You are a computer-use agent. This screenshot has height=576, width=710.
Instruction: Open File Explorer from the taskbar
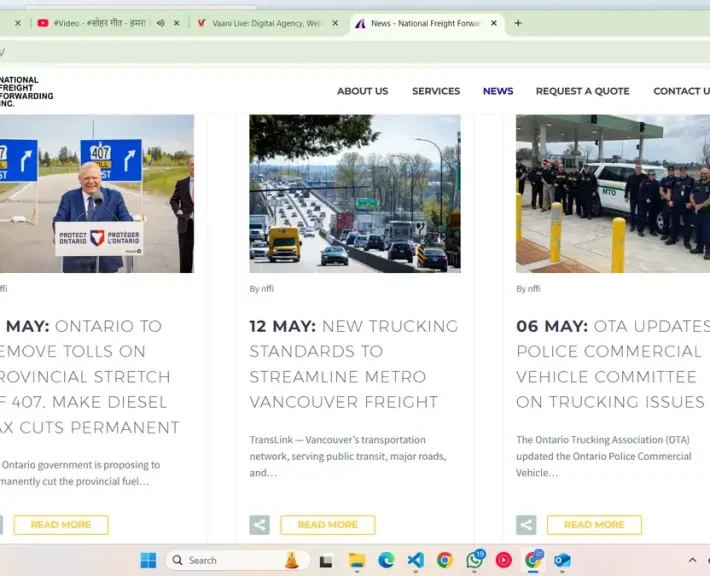[x=357, y=561]
